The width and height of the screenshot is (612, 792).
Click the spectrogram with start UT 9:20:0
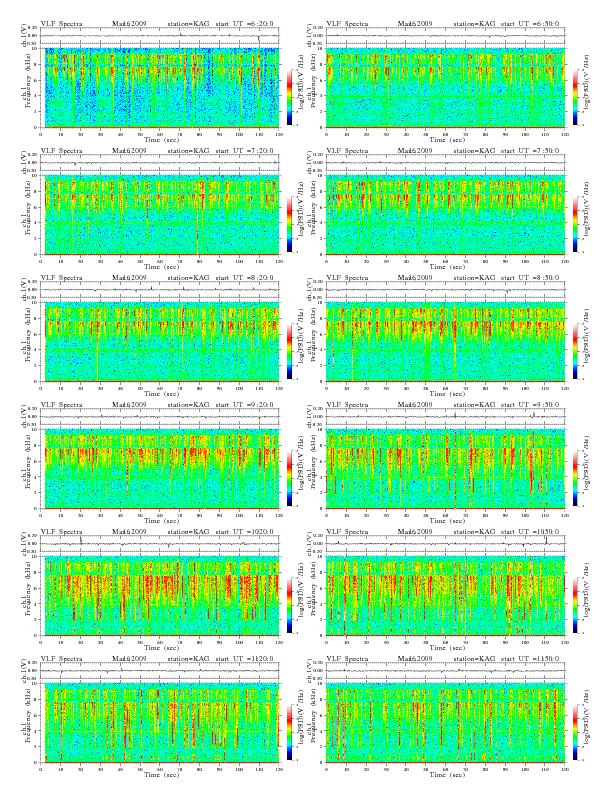(x=160, y=469)
